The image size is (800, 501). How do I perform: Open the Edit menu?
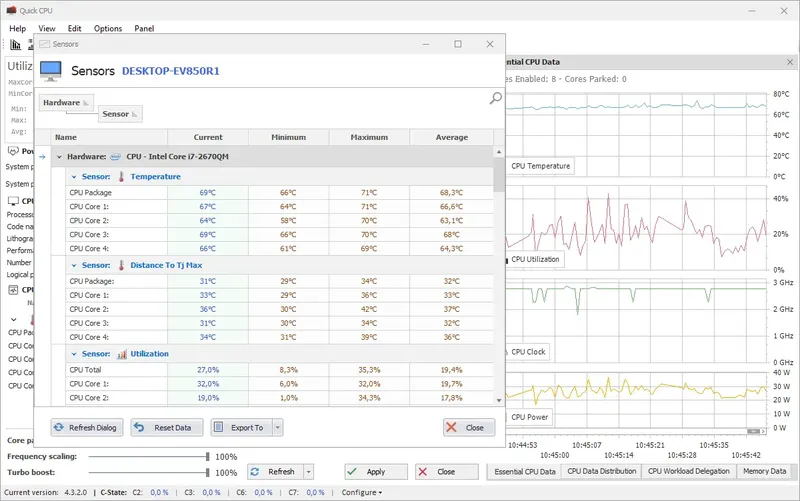pos(74,29)
